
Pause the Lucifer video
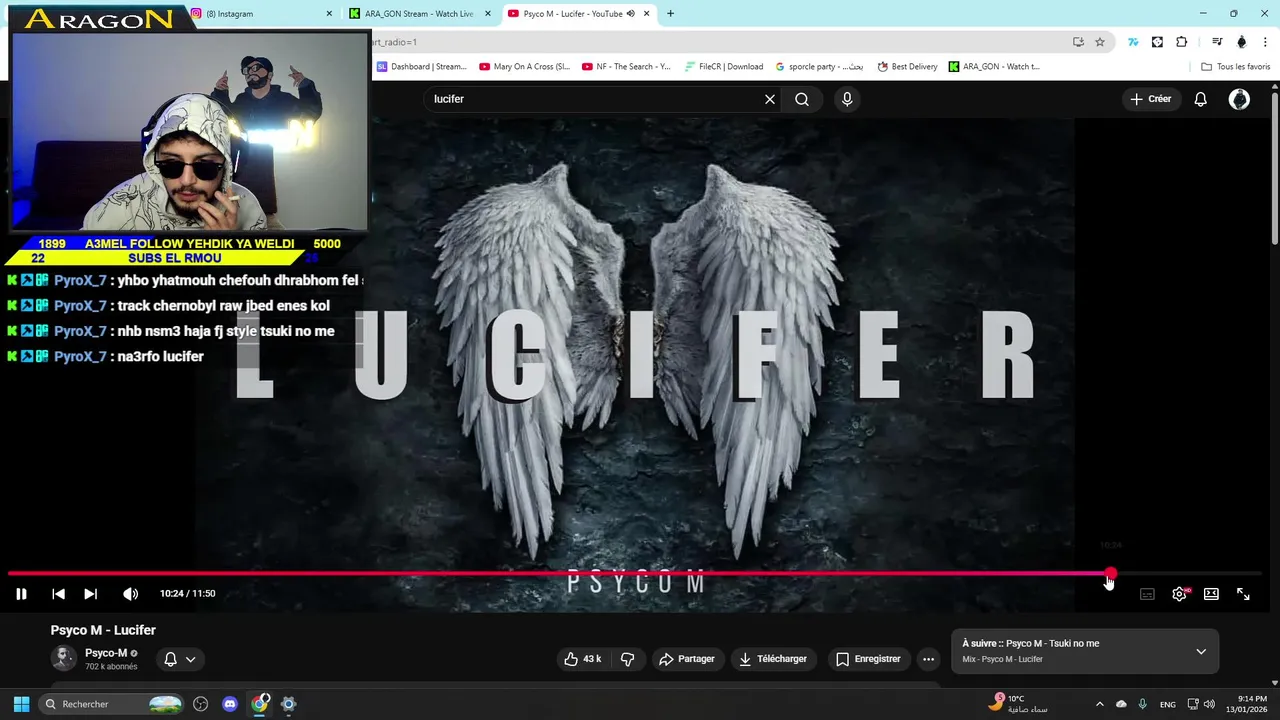(x=21, y=594)
